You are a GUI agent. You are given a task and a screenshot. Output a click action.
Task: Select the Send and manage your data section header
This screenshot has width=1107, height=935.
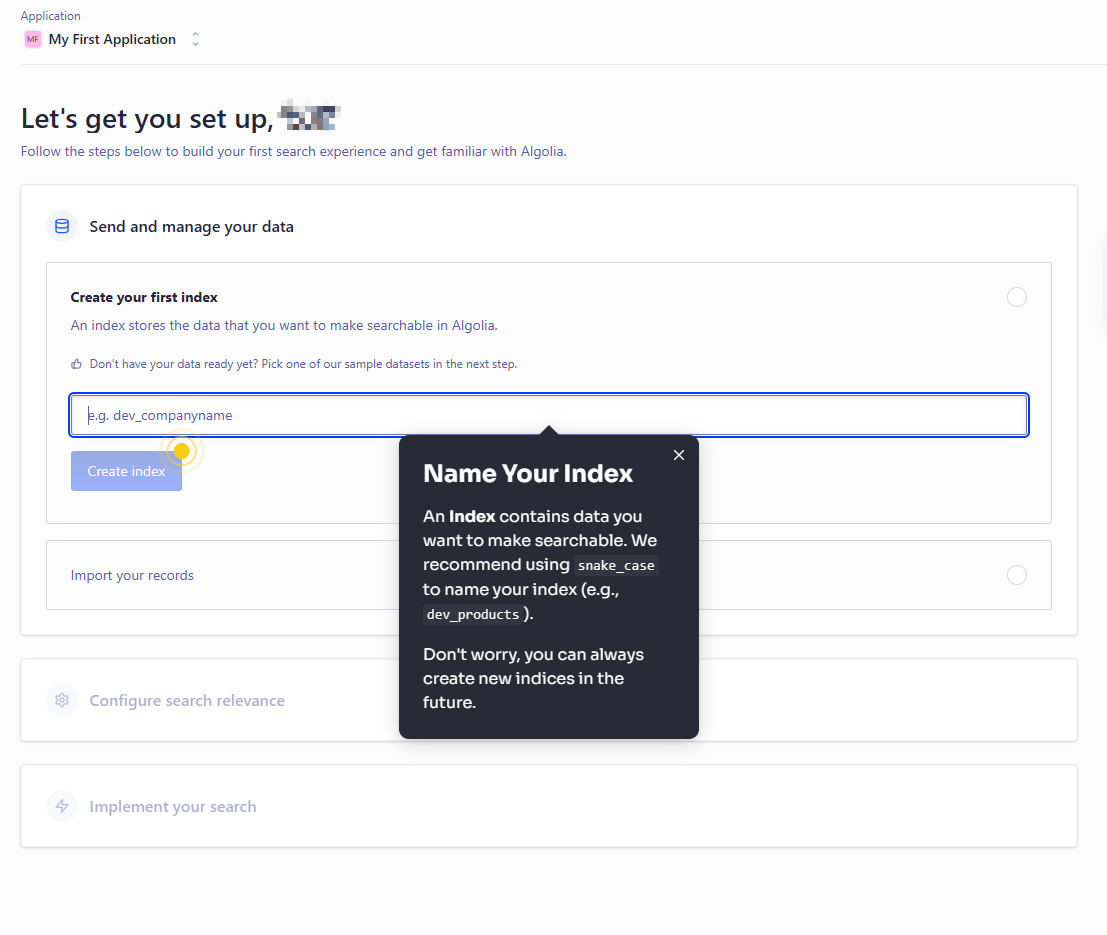(x=191, y=226)
